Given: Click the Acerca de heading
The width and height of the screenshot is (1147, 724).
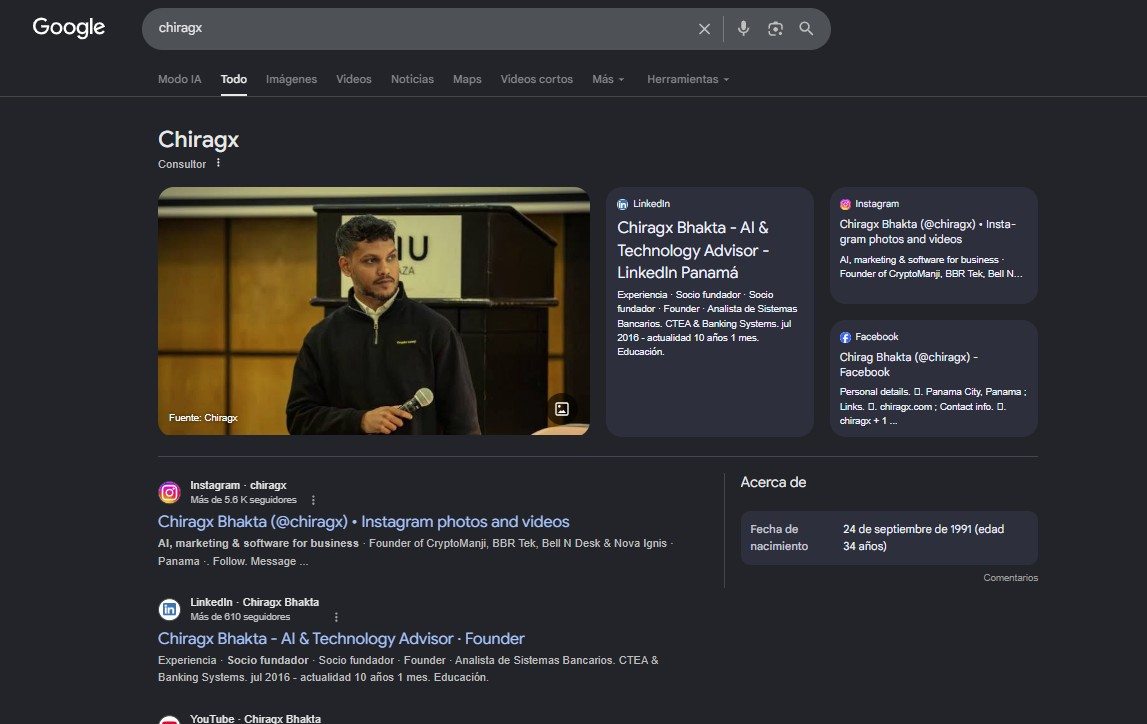Looking at the screenshot, I should click(773, 482).
